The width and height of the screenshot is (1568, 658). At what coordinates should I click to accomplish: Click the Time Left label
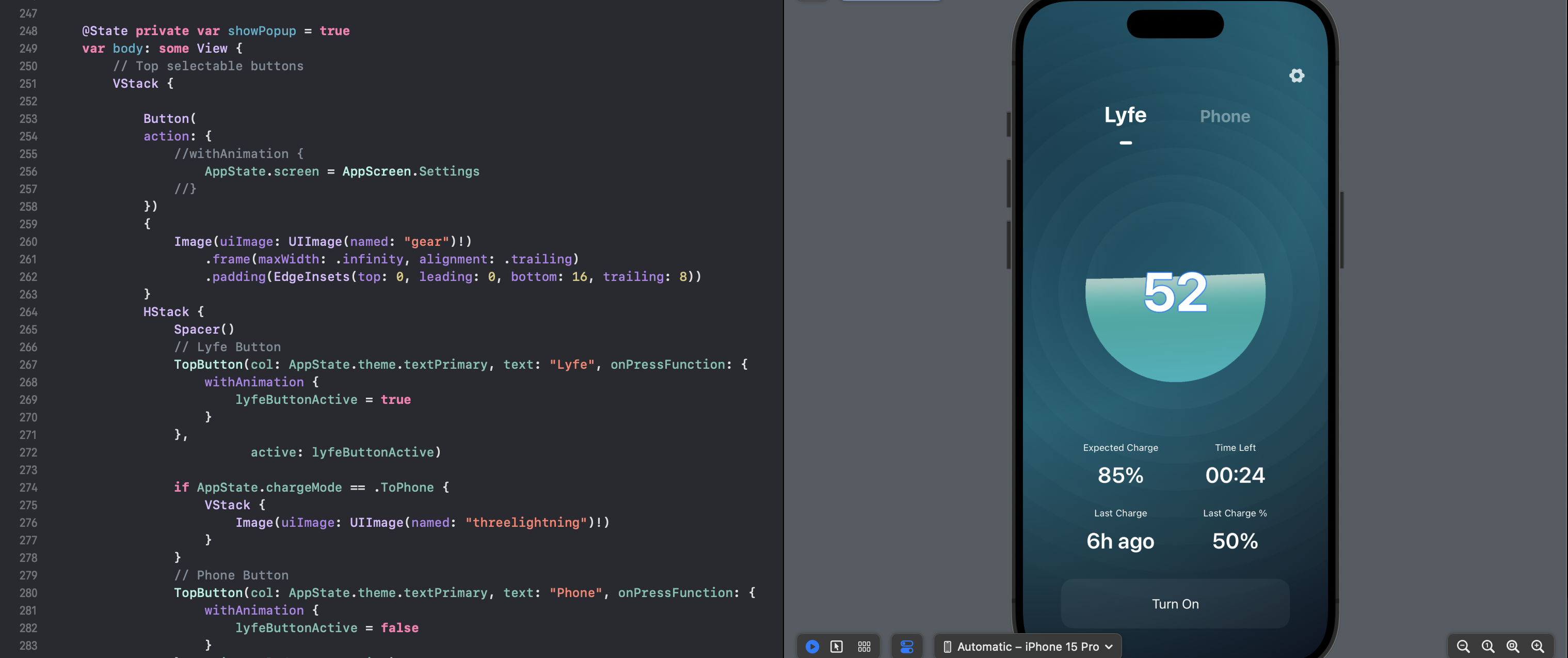pyautogui.click(x=1235, y=448)
